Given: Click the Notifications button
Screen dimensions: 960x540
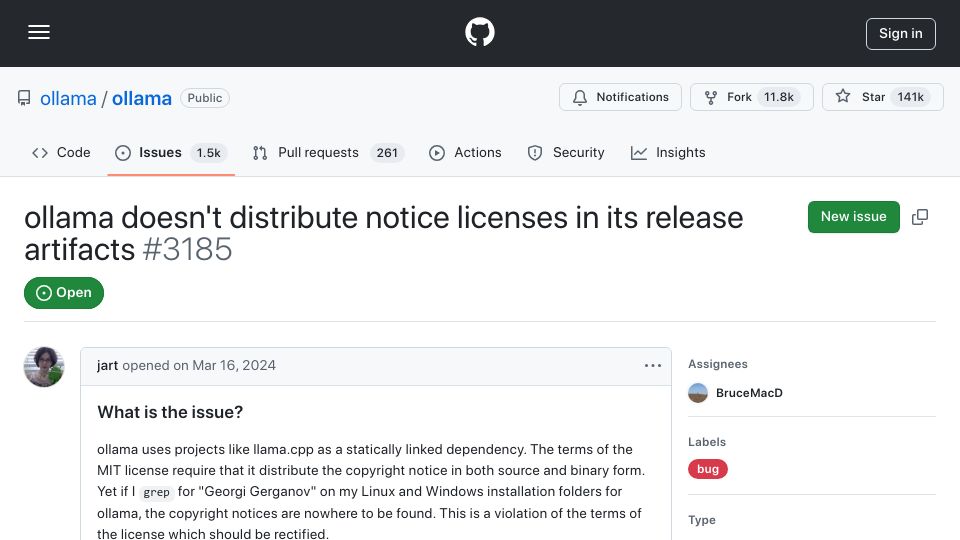Looking at the screenshot, I should [620, 97].
